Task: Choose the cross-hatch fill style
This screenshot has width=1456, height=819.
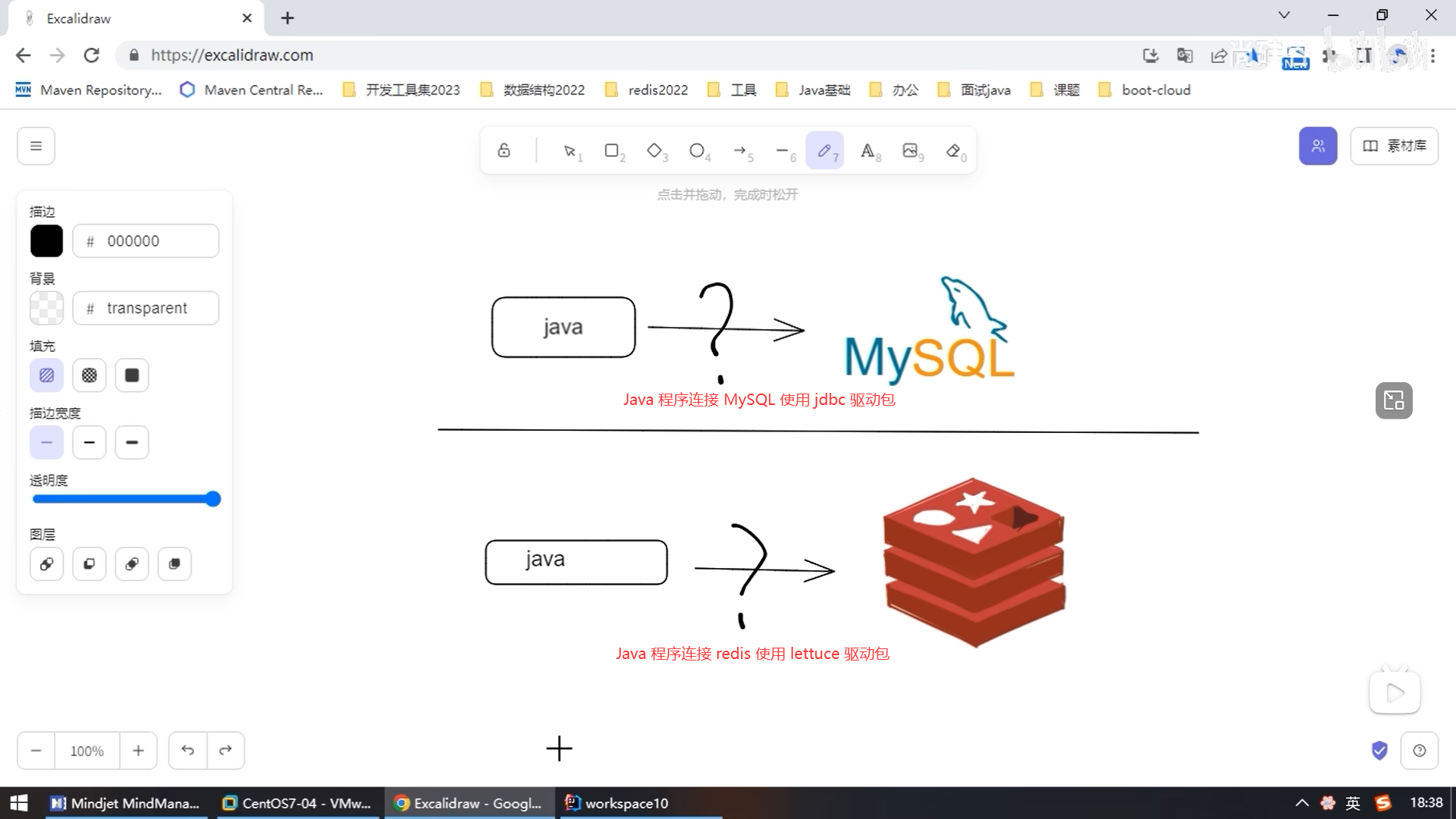Action: (89, 375)
